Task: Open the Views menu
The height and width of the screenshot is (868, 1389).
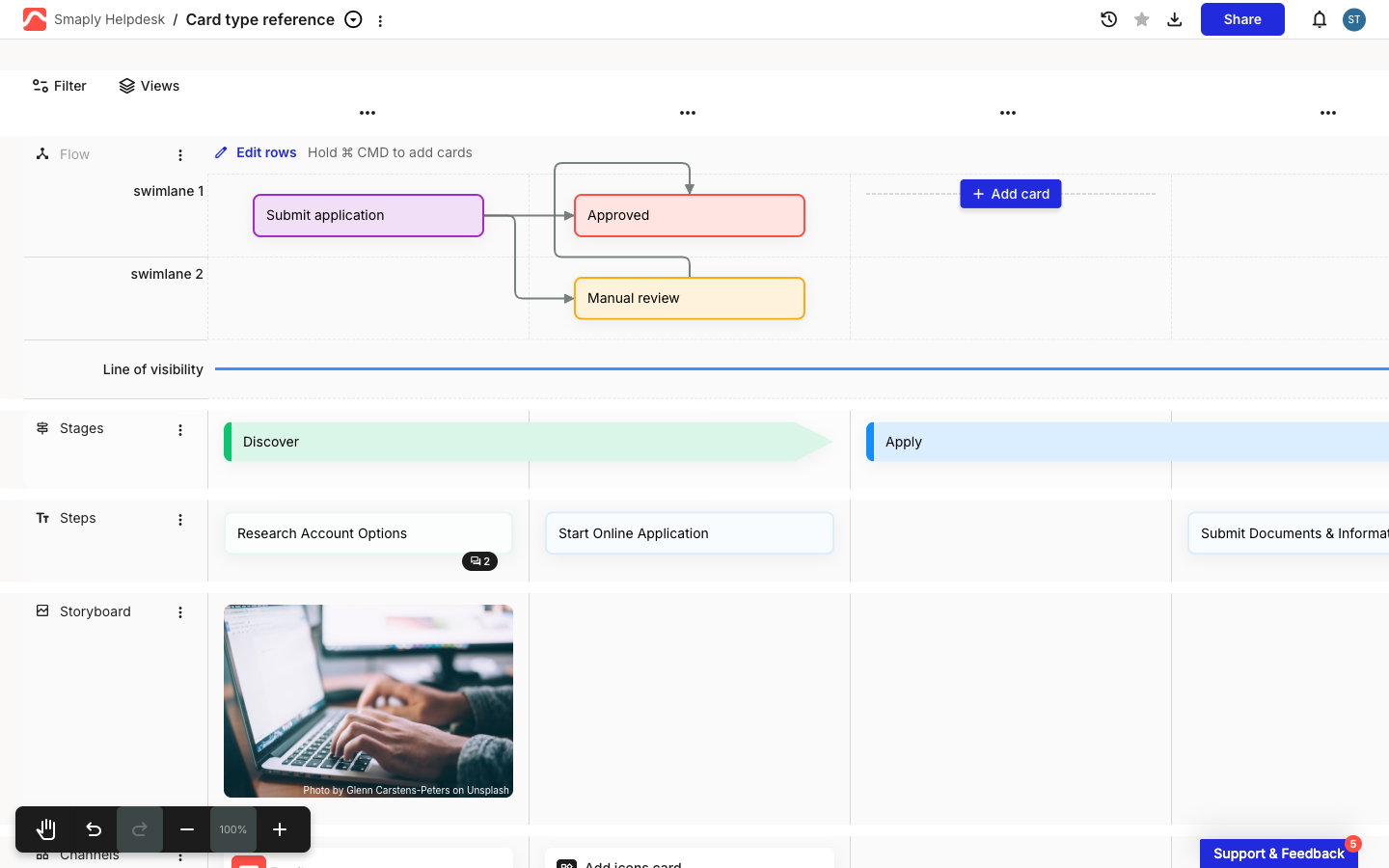Action: (150, 86)
